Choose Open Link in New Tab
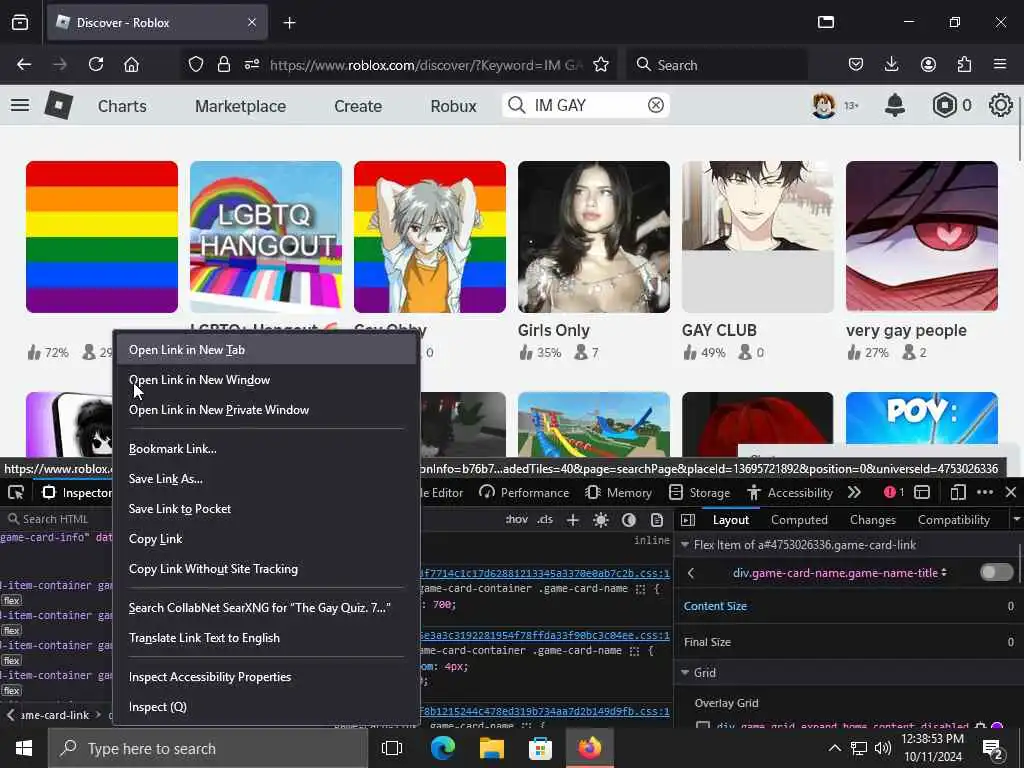 point(266,350)
